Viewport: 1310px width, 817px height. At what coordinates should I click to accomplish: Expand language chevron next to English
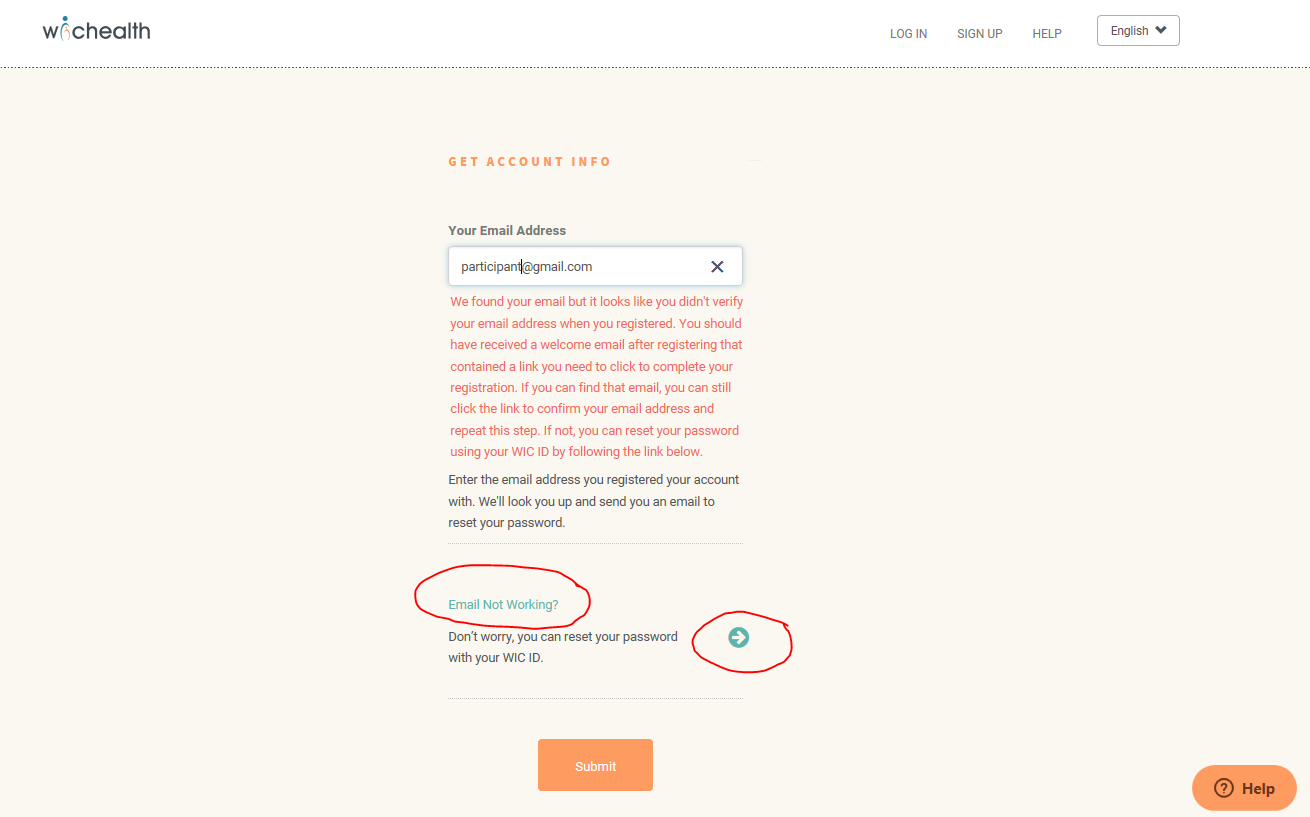[1160, 30]
